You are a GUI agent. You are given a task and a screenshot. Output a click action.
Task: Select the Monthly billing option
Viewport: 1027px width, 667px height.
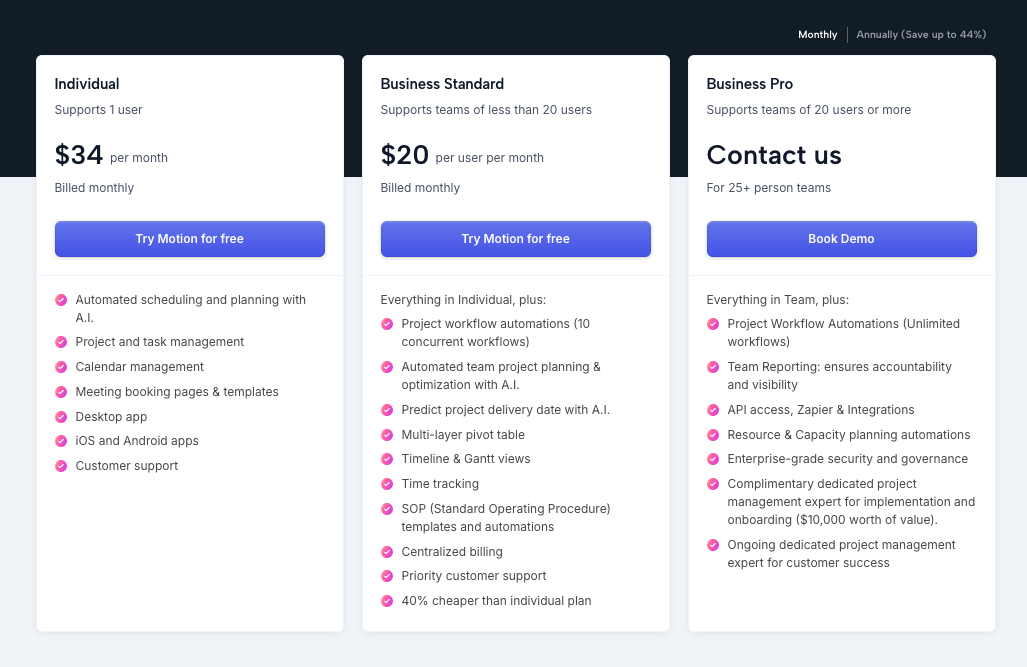click(817, 34)
